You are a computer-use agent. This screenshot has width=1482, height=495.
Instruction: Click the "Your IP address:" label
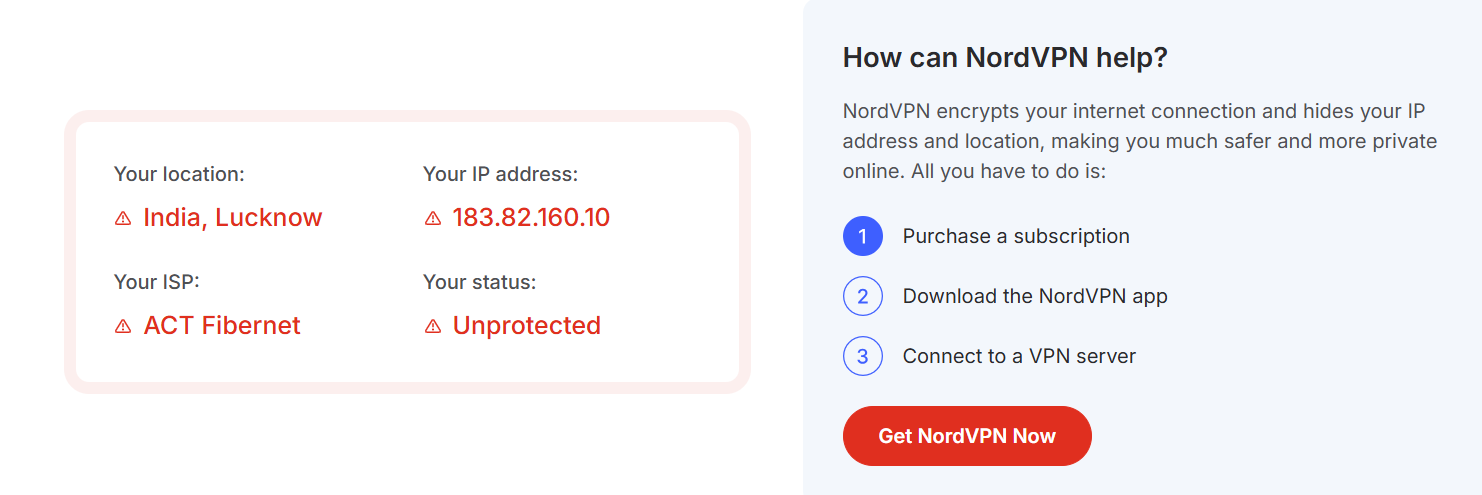(x=500, y=174)
